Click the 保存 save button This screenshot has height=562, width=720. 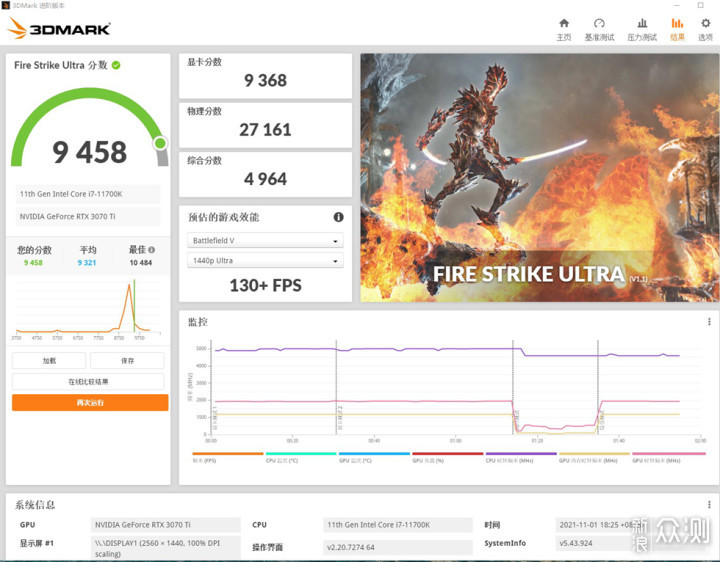click(127, 361)
